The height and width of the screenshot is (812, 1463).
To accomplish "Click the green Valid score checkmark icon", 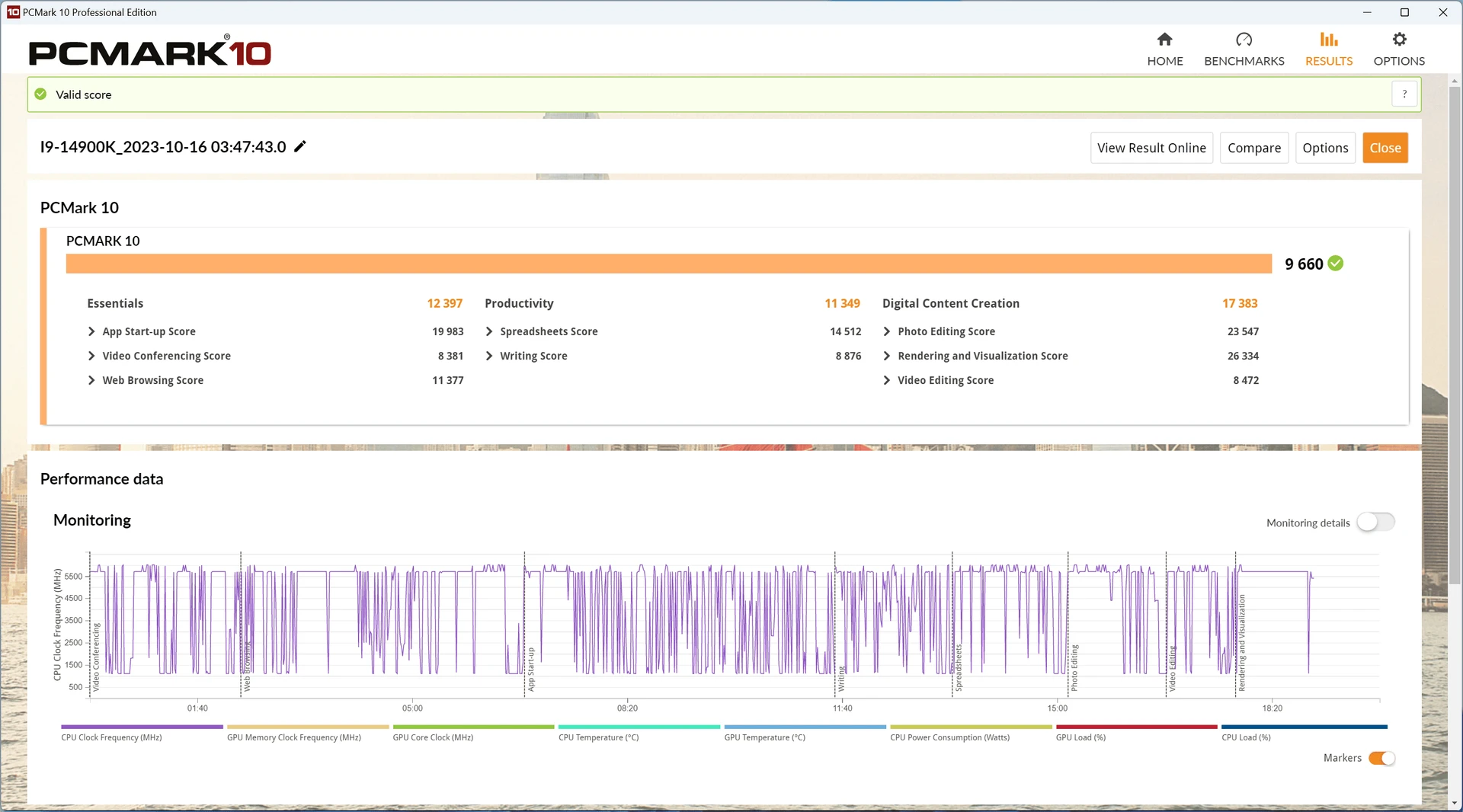I will (x=40, y=94).
